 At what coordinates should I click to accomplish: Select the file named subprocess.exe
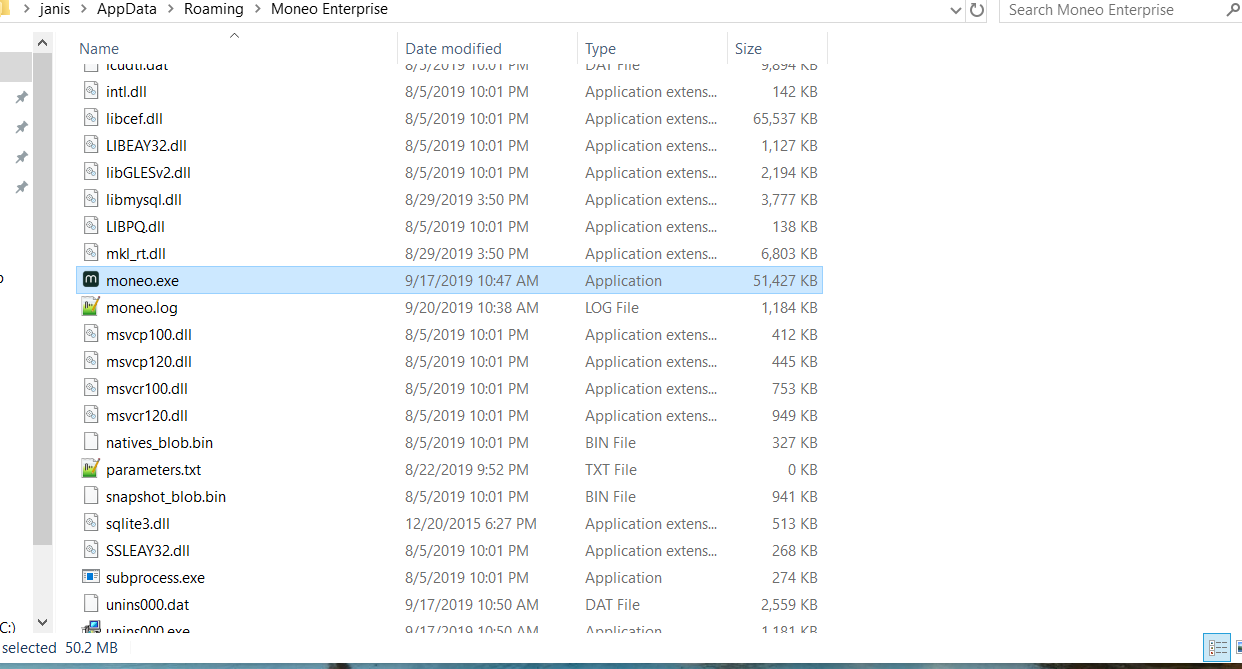155,578
